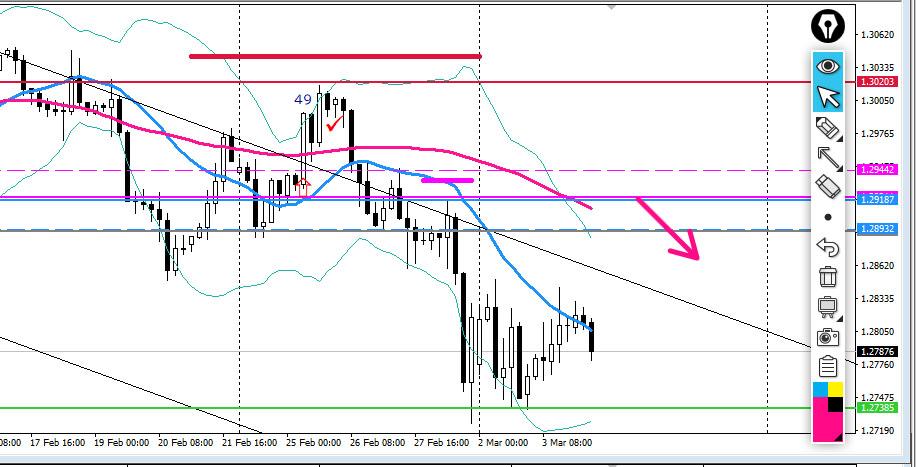Toggle the eye visibility tool
The height and width of the screenshot is (467, 916).
[828, 66]
